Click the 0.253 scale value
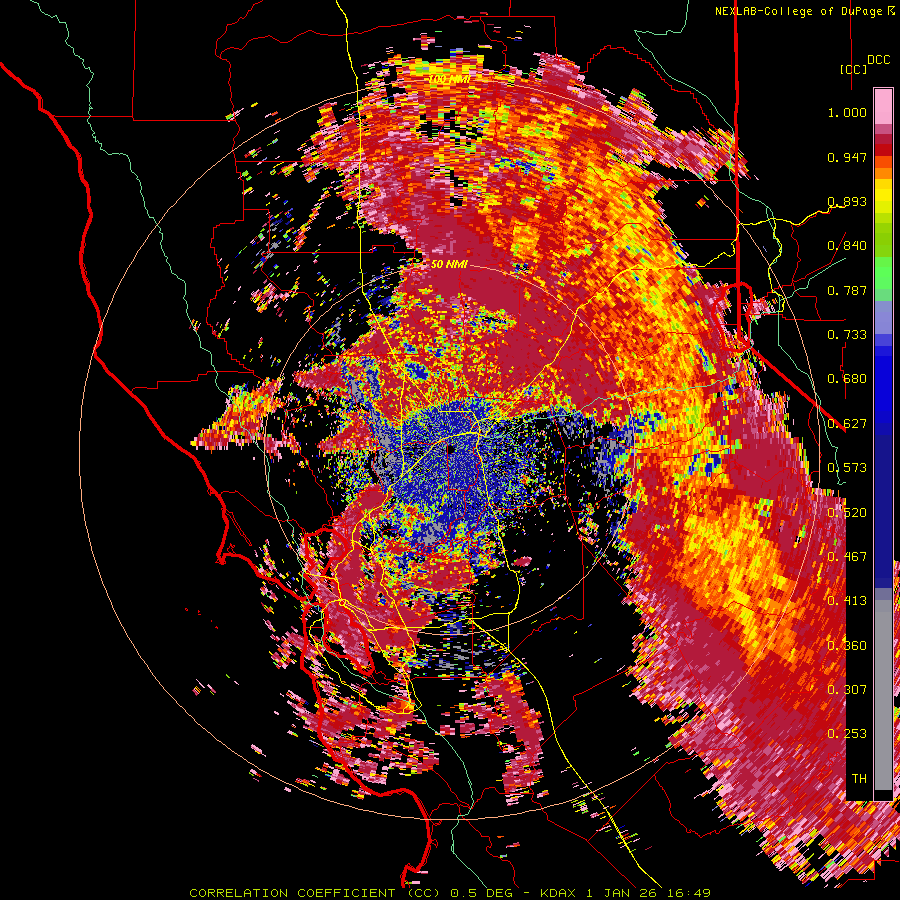Viewport: 900px width, 900px height. (847, 734)
